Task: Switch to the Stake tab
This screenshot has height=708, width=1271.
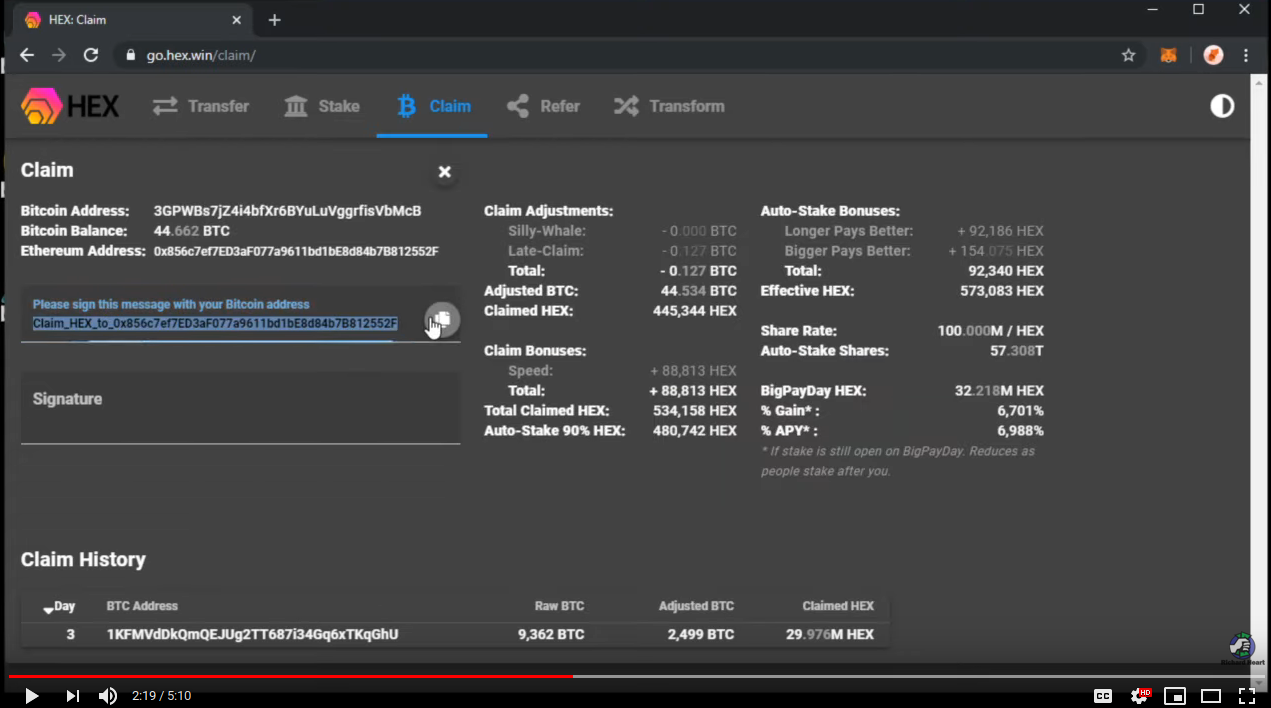Action: 322,106
